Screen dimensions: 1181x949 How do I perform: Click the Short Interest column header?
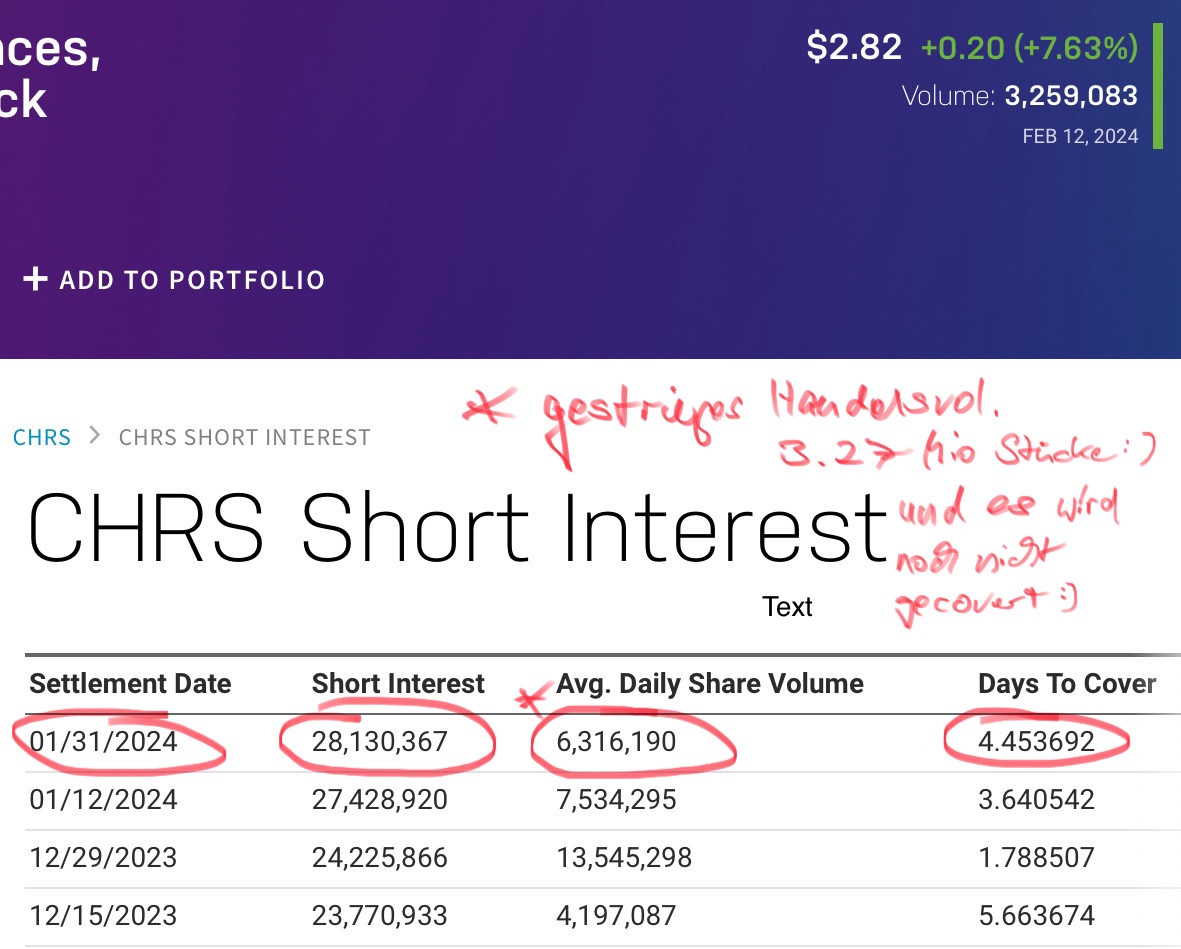(398, 683)
